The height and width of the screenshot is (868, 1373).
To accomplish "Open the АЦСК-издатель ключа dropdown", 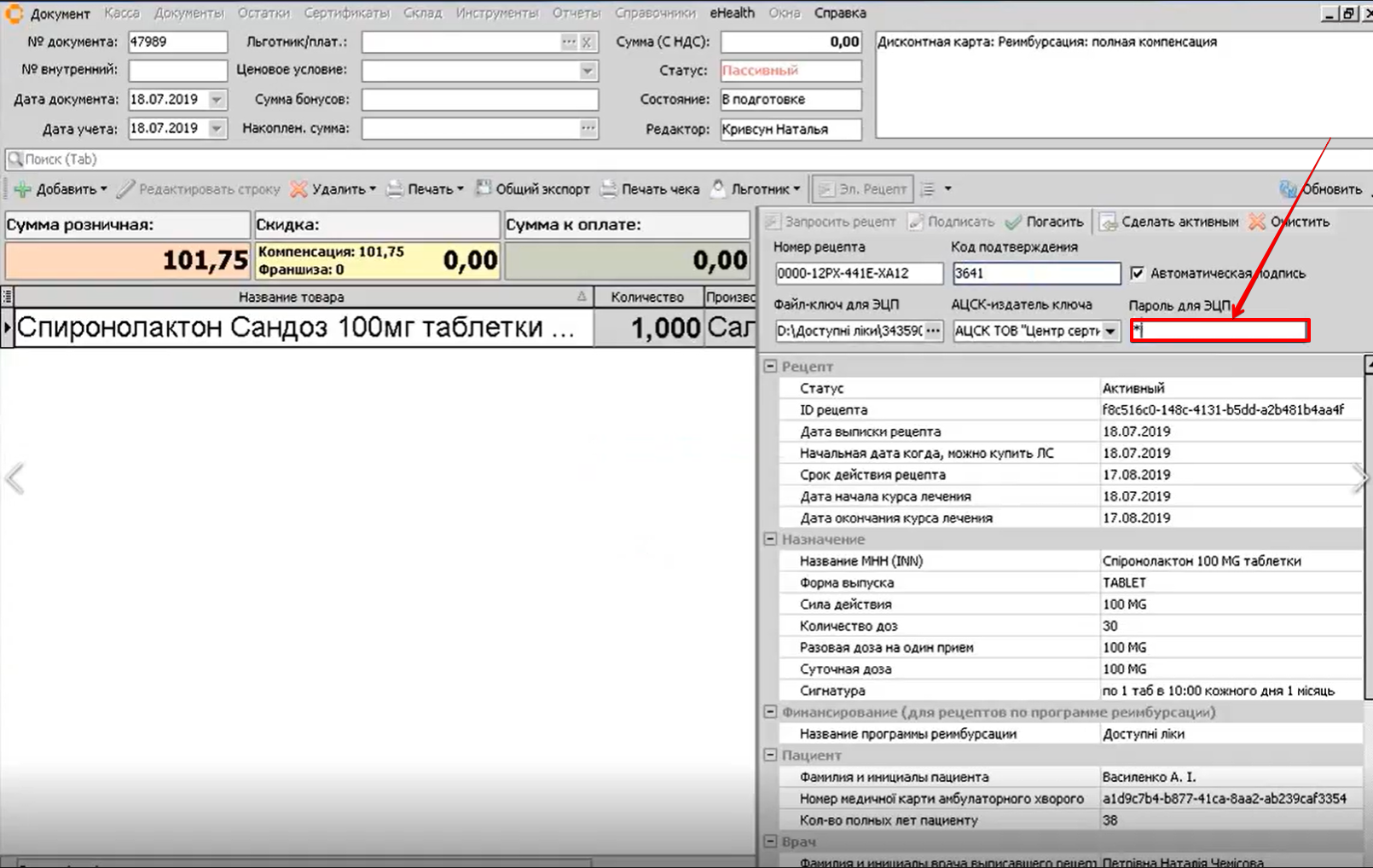I will click(x=1109, y=331).
